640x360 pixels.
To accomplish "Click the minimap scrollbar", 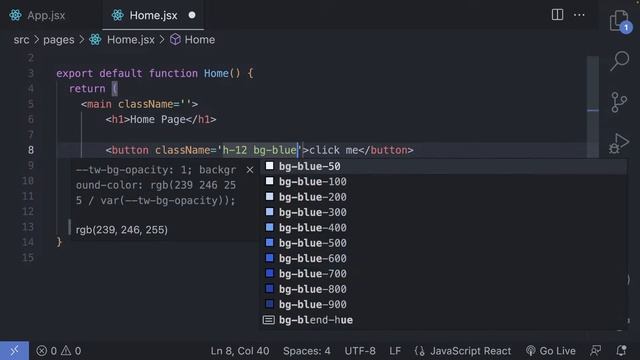I will (x=593, y=108).
